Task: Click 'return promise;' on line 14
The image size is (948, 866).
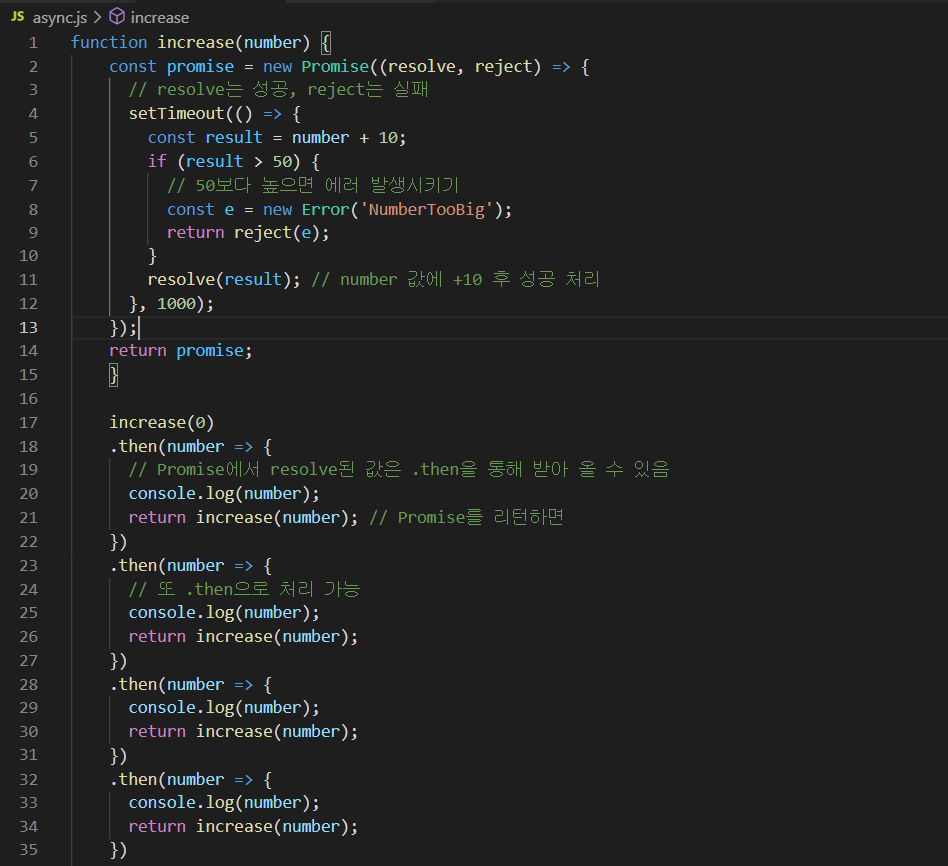Action: pos(180,351)
